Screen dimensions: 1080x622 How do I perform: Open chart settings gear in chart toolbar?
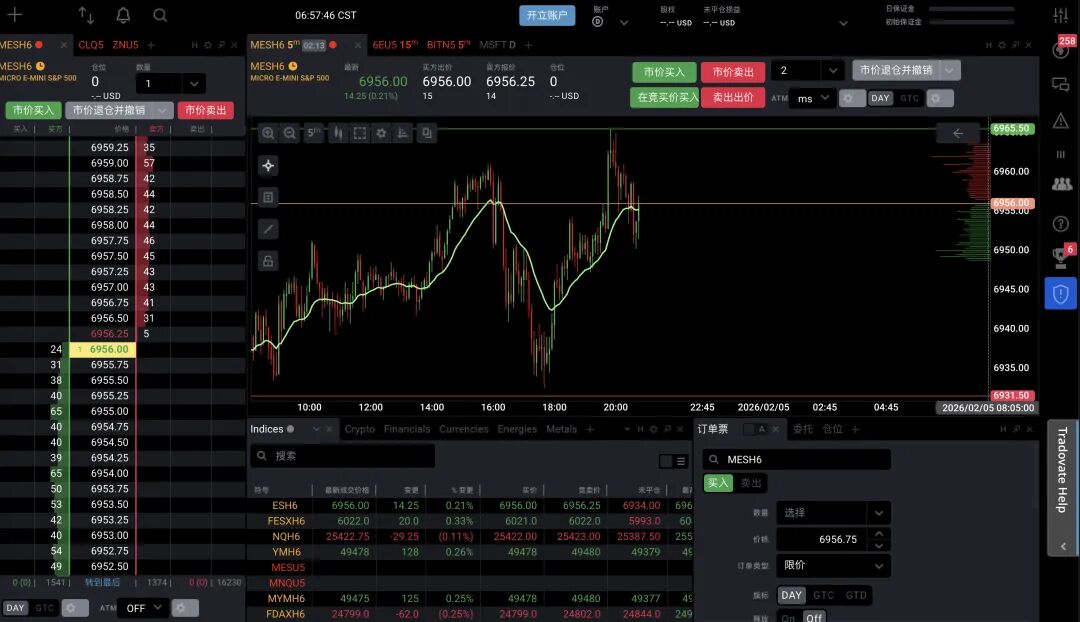(381, 133)
